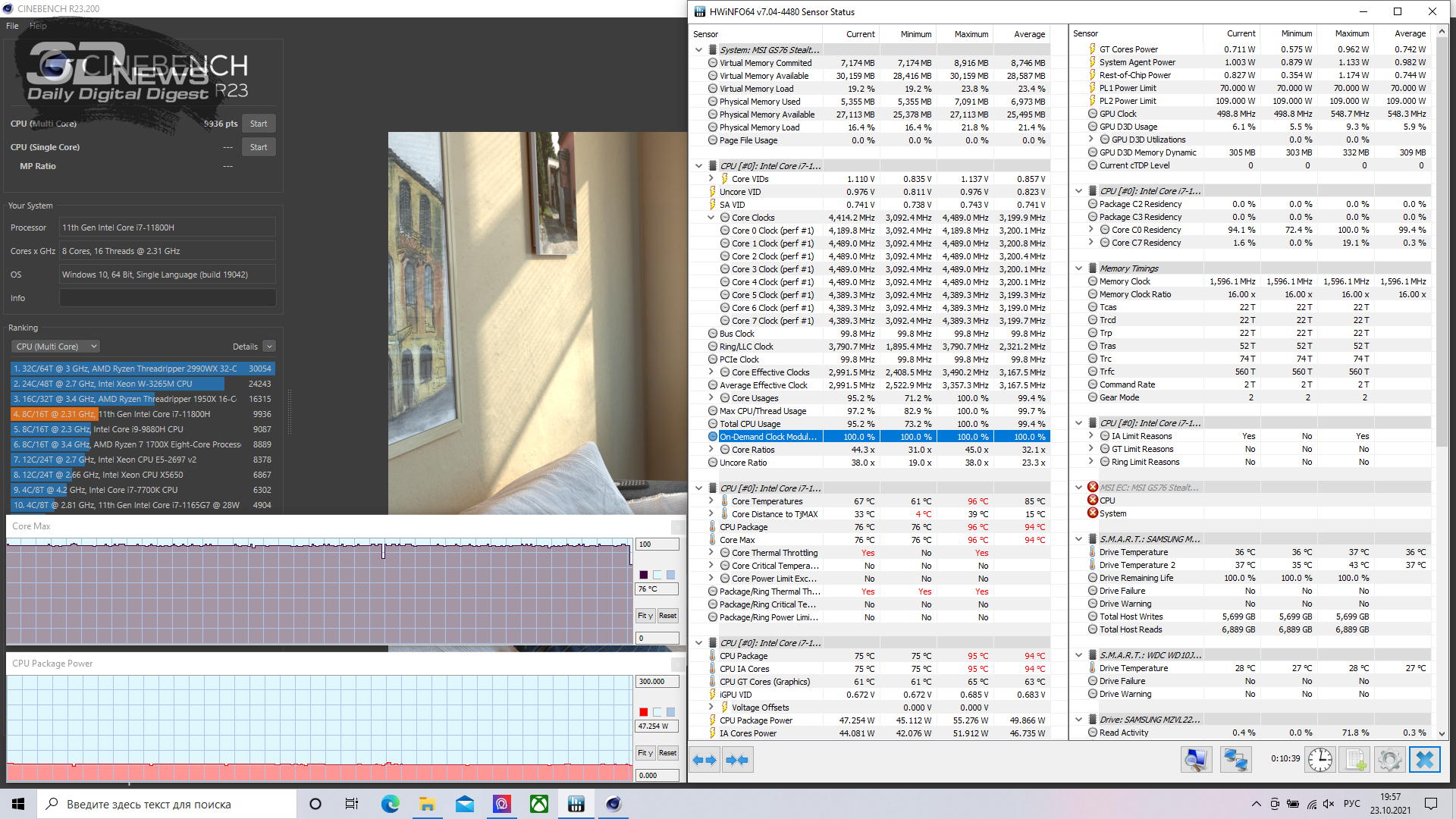Close the CPU Package Power graph panel

[677, 664]
